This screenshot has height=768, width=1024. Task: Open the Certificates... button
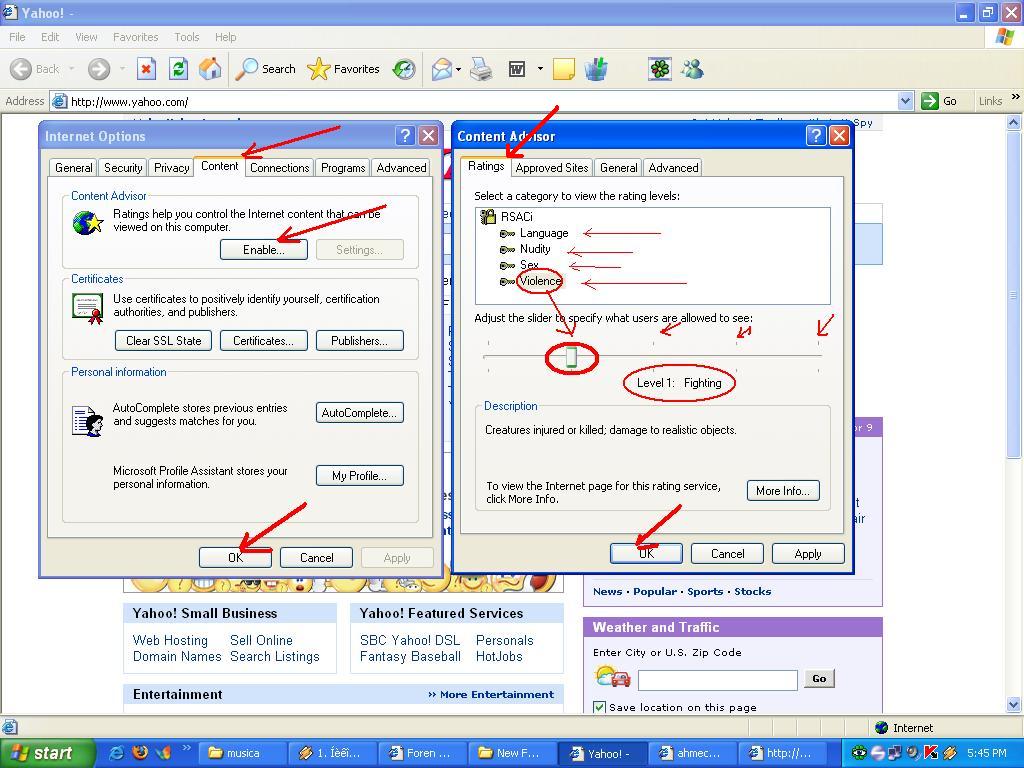point(263,340)
